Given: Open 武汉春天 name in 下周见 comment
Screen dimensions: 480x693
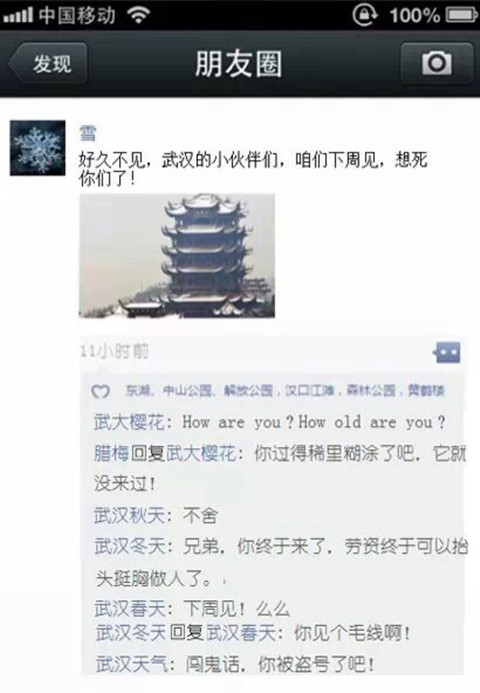Looking at the screenshot, I should click(x=130, y=609).
